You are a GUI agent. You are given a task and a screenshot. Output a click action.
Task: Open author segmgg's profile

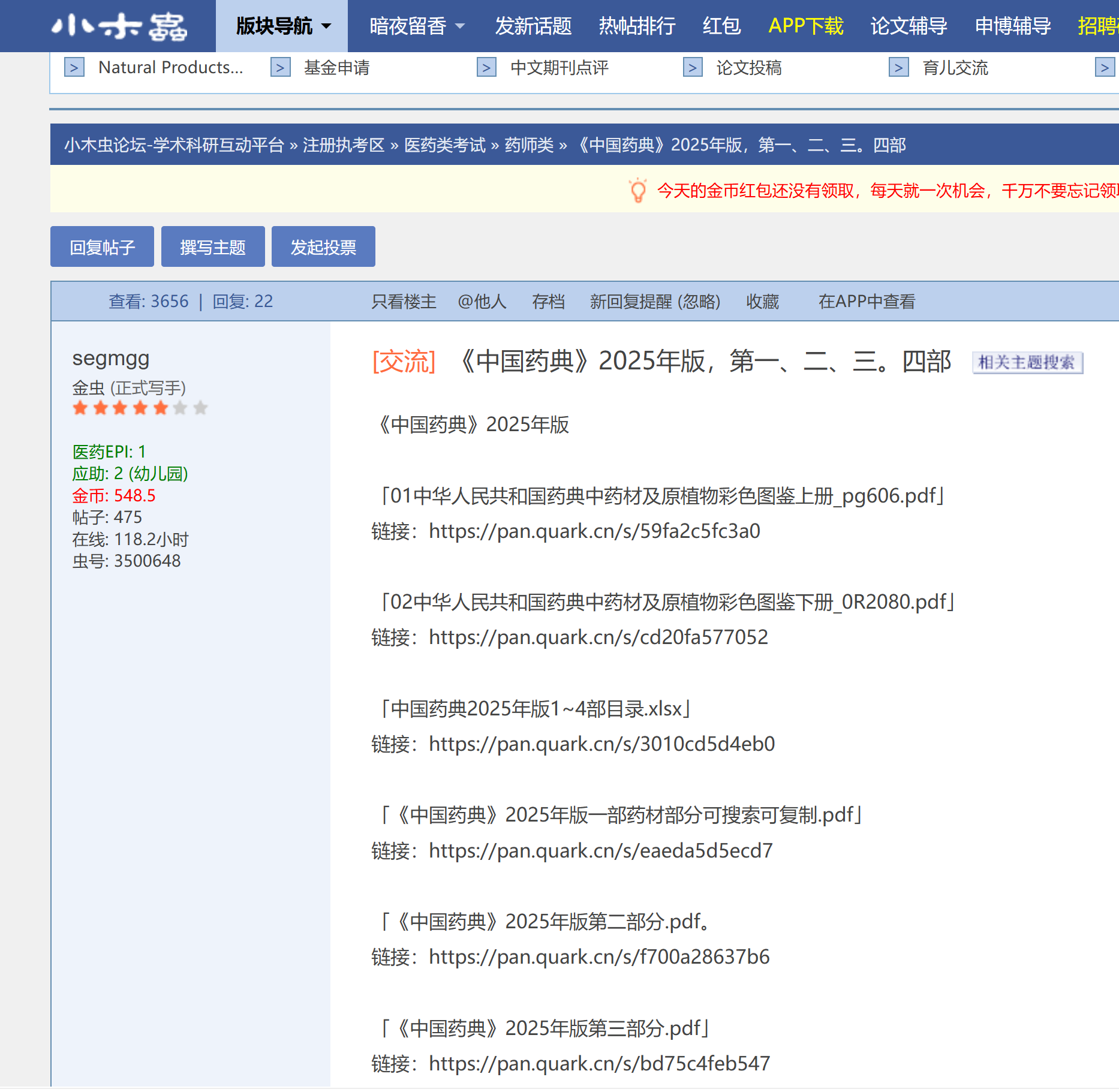(111, 359)
